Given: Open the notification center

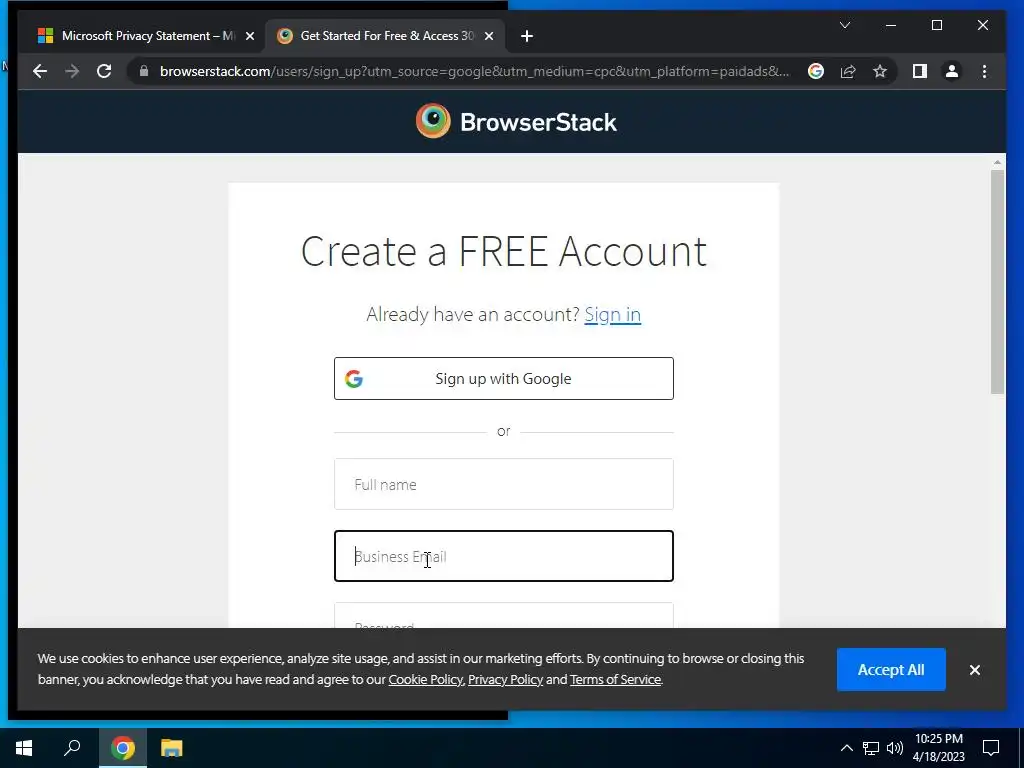Looking at the screenshot, I should coord(991,748).
